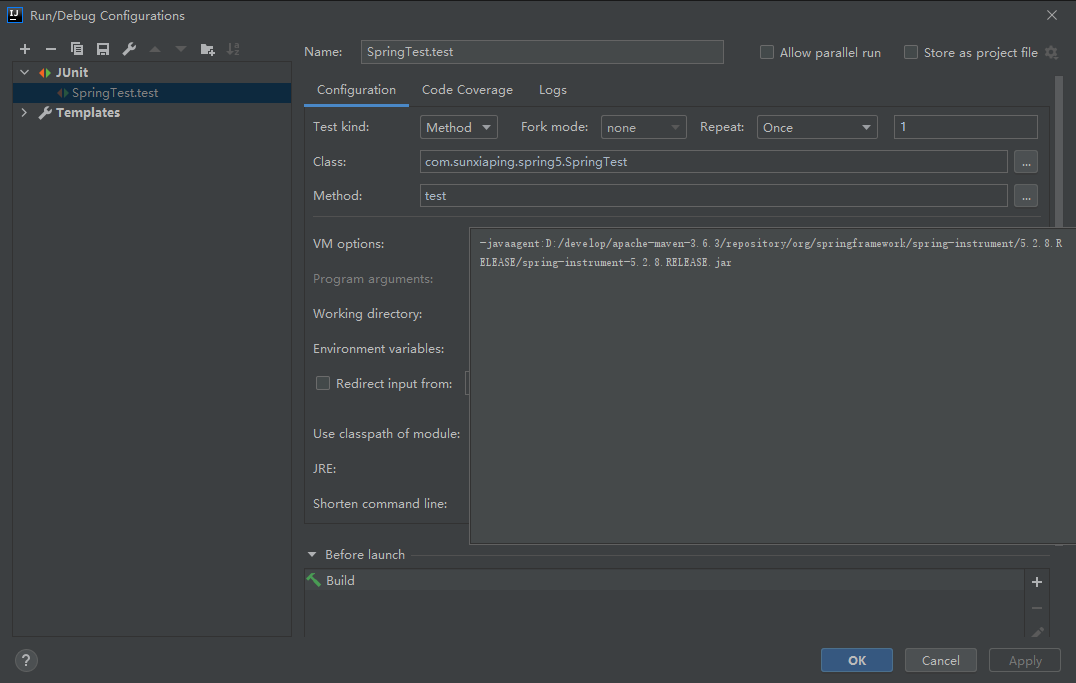Open help with the question mark button
The width and height of the screenshot is (1076, 683).
(x=26, y=660)
